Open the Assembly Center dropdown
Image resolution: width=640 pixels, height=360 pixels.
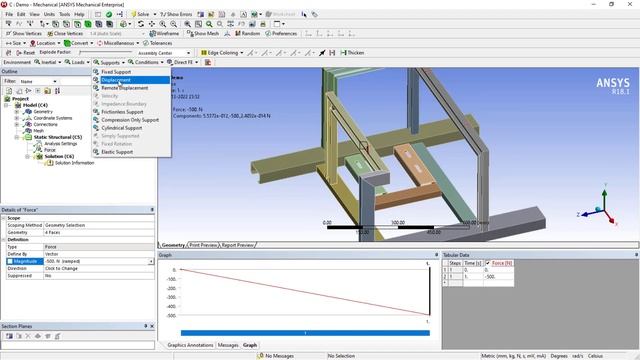pos(164,53)
